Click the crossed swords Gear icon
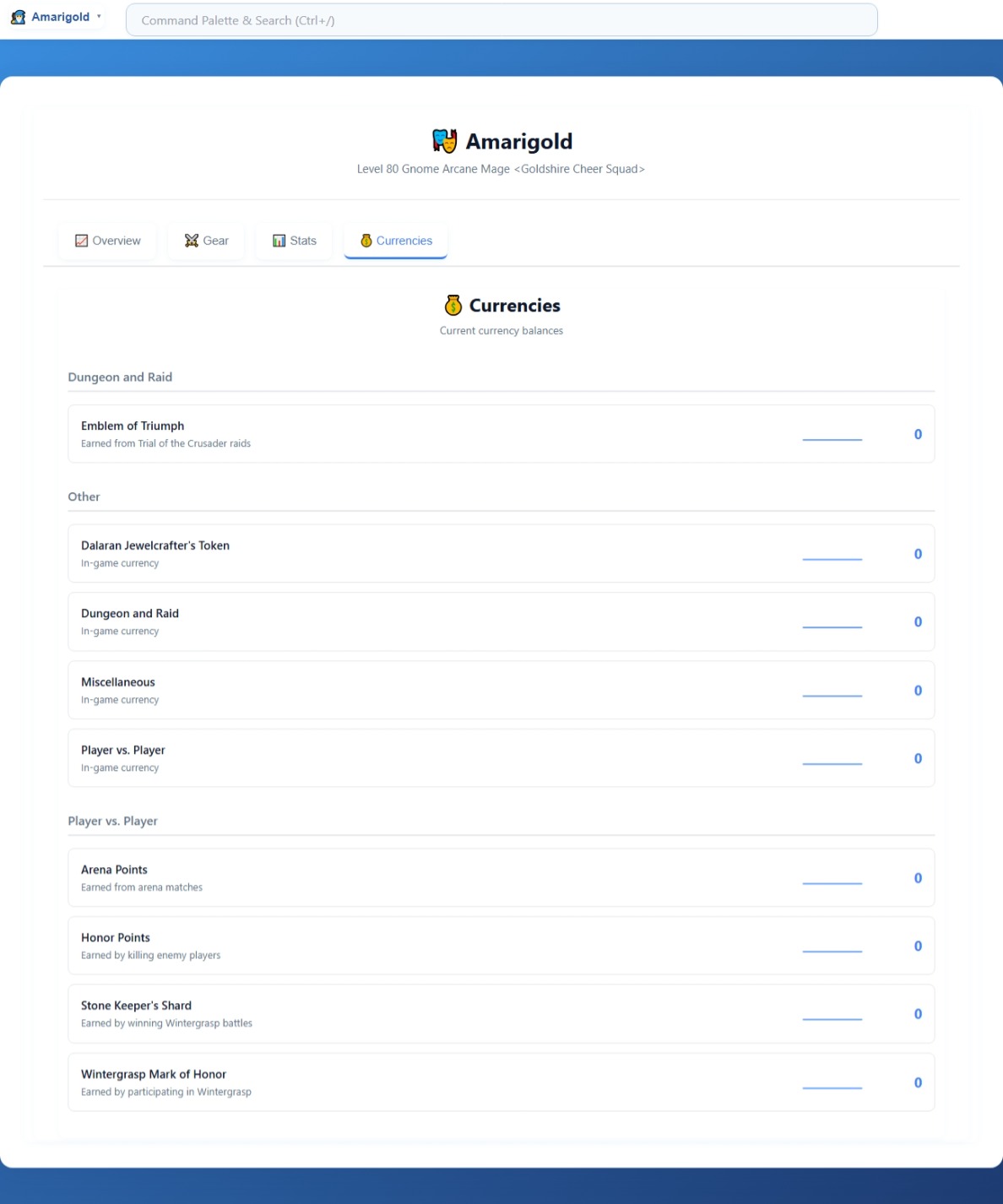This screenshot has width=1003, height=1204. pyautogui.click(x=192, y=241)
